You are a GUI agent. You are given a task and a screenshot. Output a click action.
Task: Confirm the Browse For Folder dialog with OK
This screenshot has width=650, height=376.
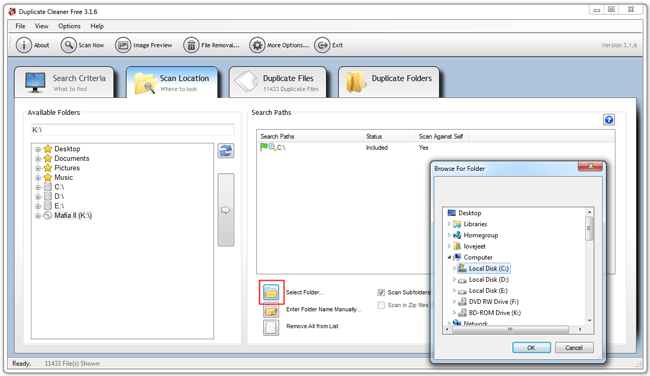pyautogui.click(x=531, y=347)
